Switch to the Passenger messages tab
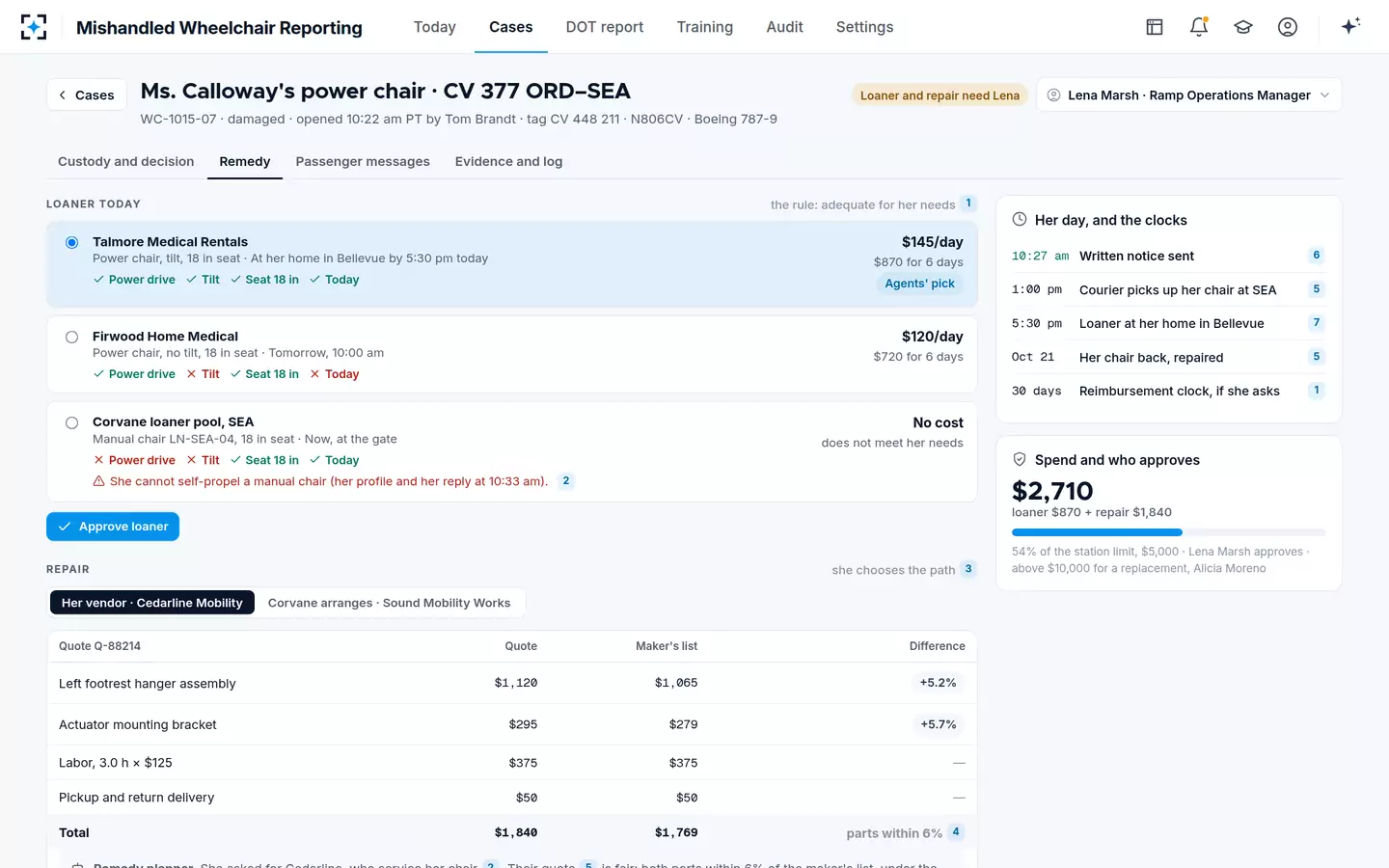 click(x=363, y=161)
